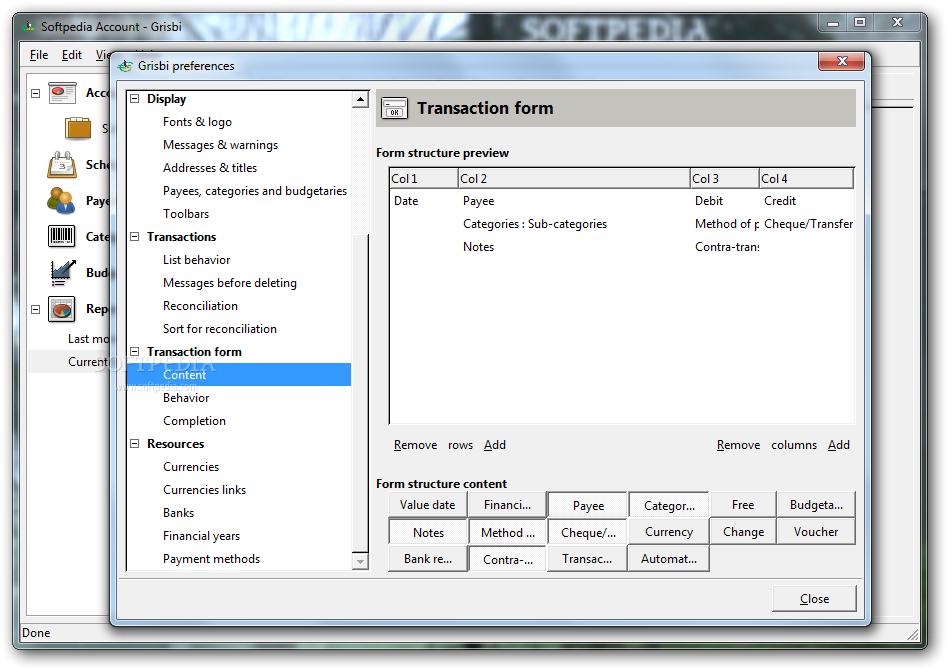Select Reconciliation preferences page
The width and height of the screenshot is (948, 670).
pos(200,305)
